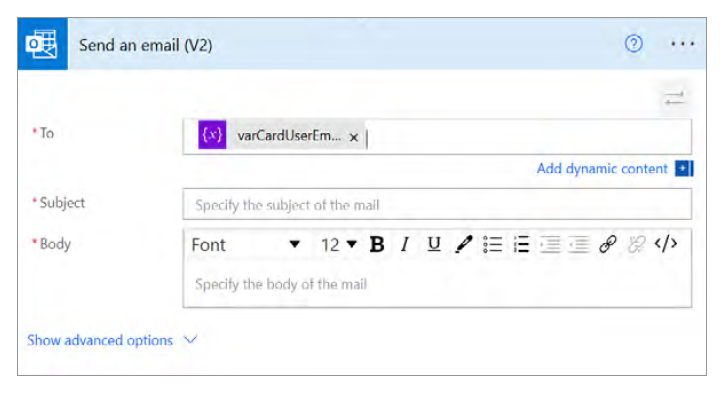This screenshot has height=408, width=724.
Task: Open the help question mark icon
Action: click(632, 44)
